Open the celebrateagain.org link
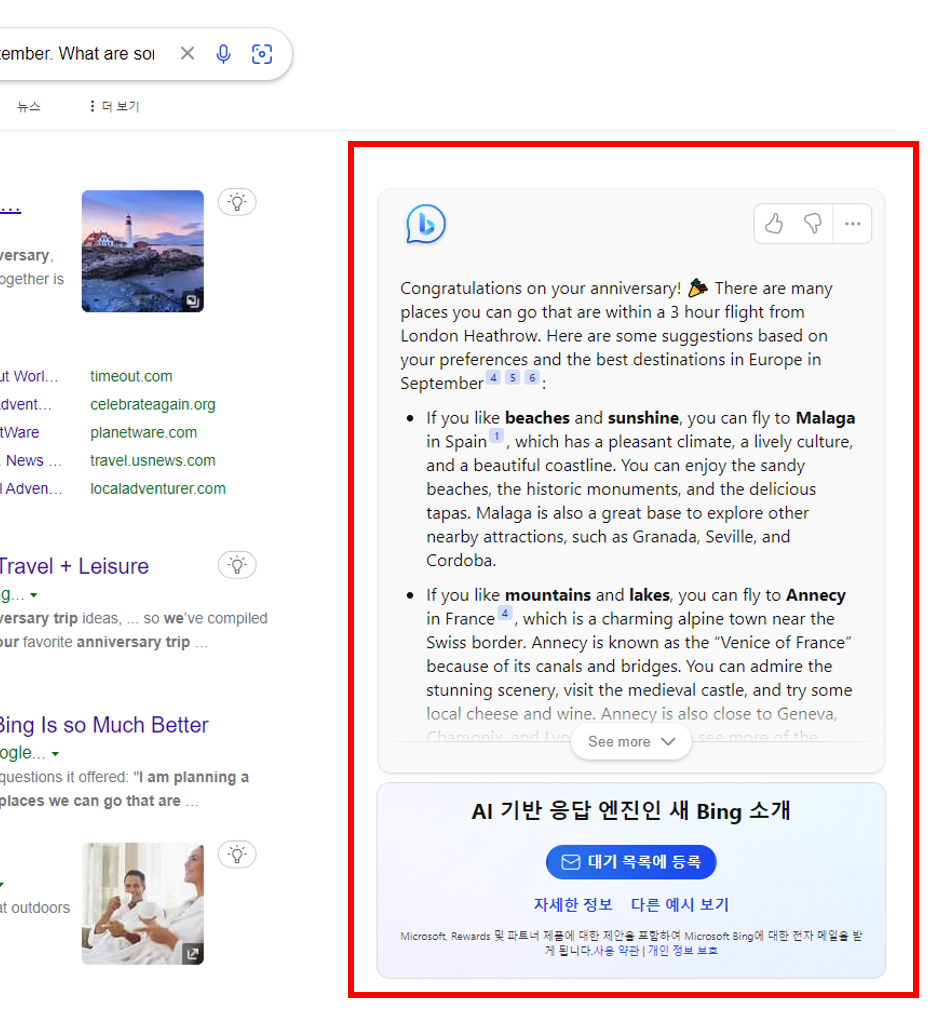This screenshot has width=933, height=1014. (x=153, y=405)
